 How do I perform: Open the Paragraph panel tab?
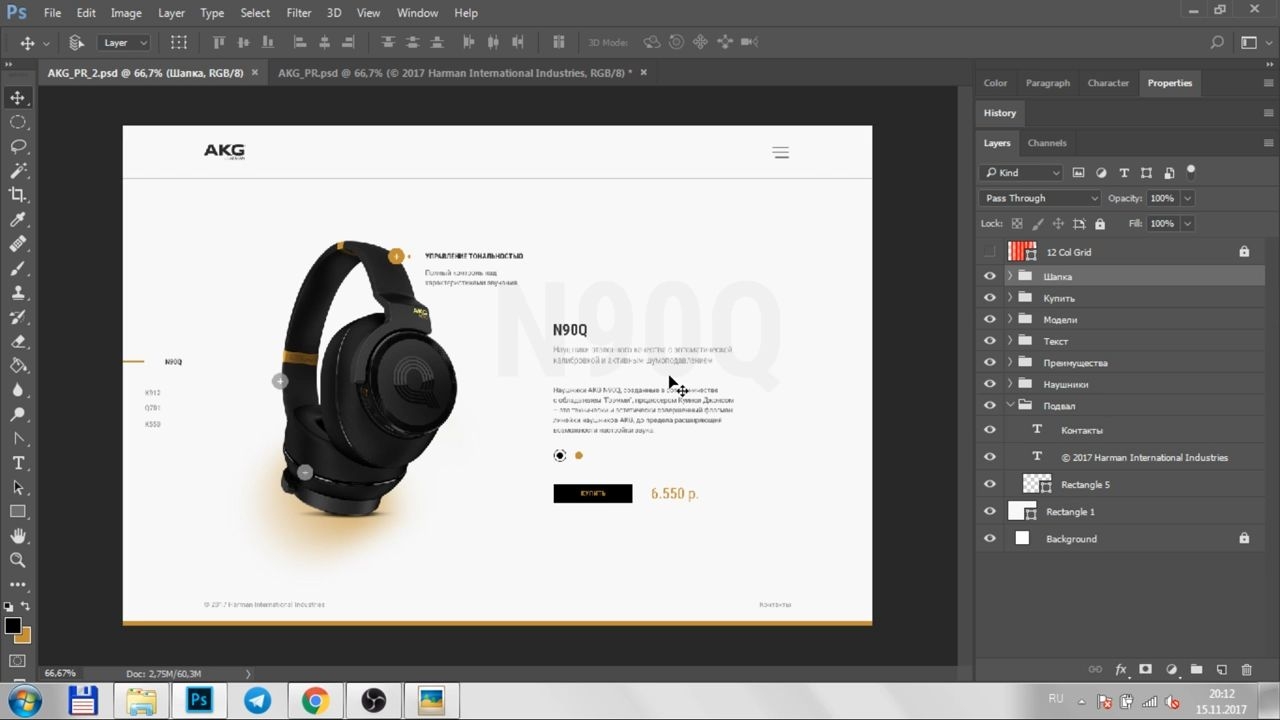pos(1048,83)
